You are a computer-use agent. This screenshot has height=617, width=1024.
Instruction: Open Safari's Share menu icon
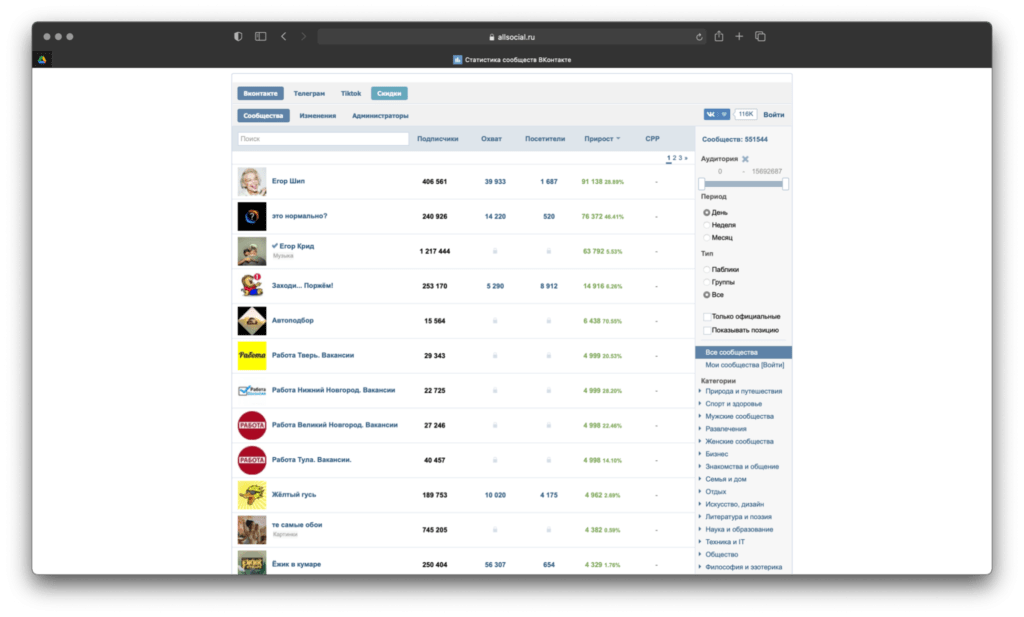point(718,36)
